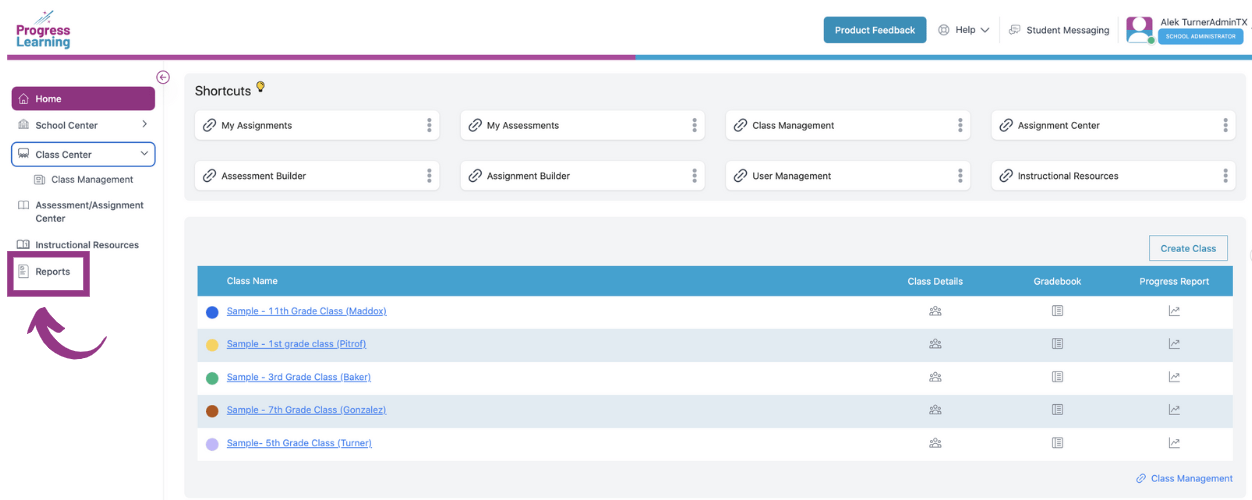View progress report for 5th Grade Class (Turner)
The image size is (1252, 500).
point(1174,443)
